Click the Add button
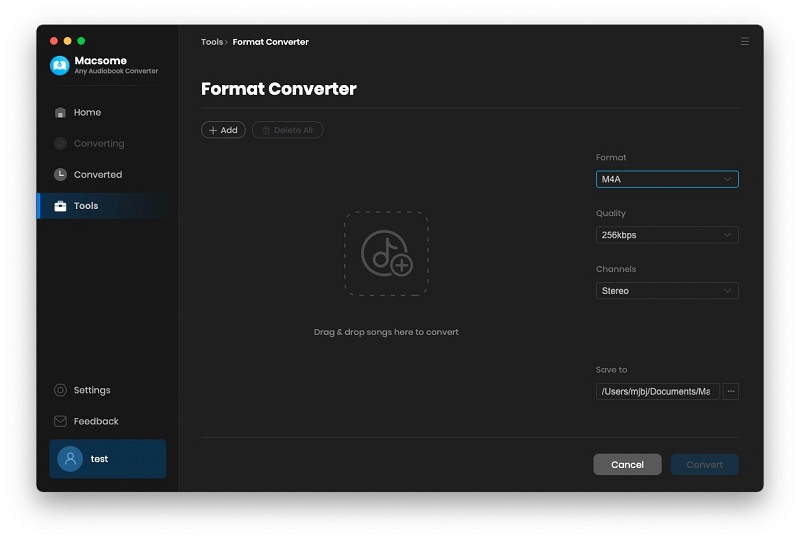Screen dimensions: 800x540 point(223,130)
